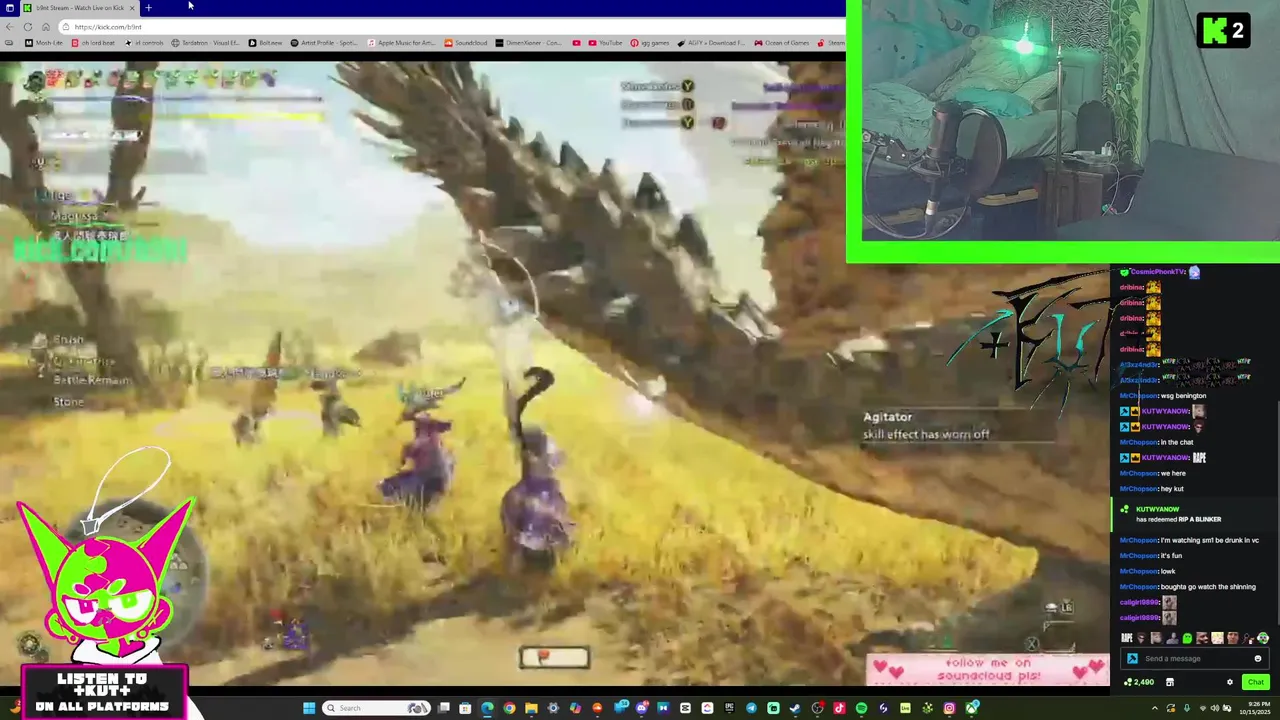Open a new browser tab
The height and width of the screenshot is (720, 1280).
pyautogui.click(x=149, y=8)
